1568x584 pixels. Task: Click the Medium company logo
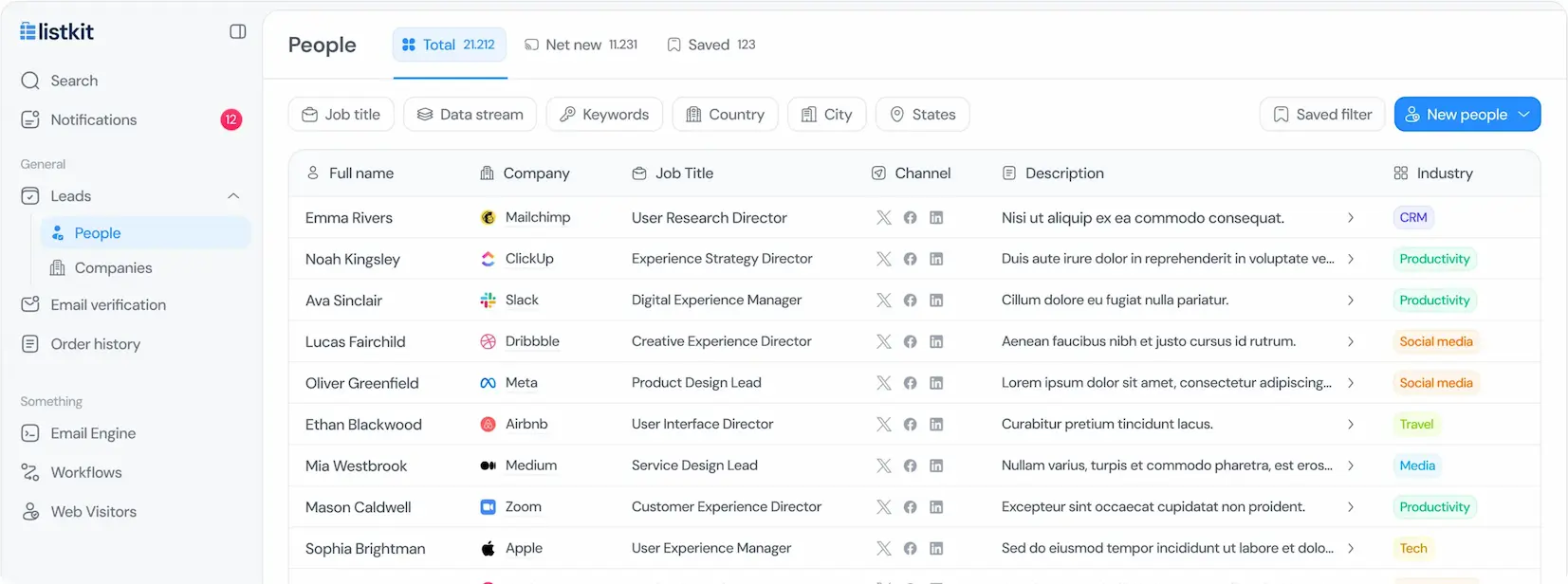489,465
